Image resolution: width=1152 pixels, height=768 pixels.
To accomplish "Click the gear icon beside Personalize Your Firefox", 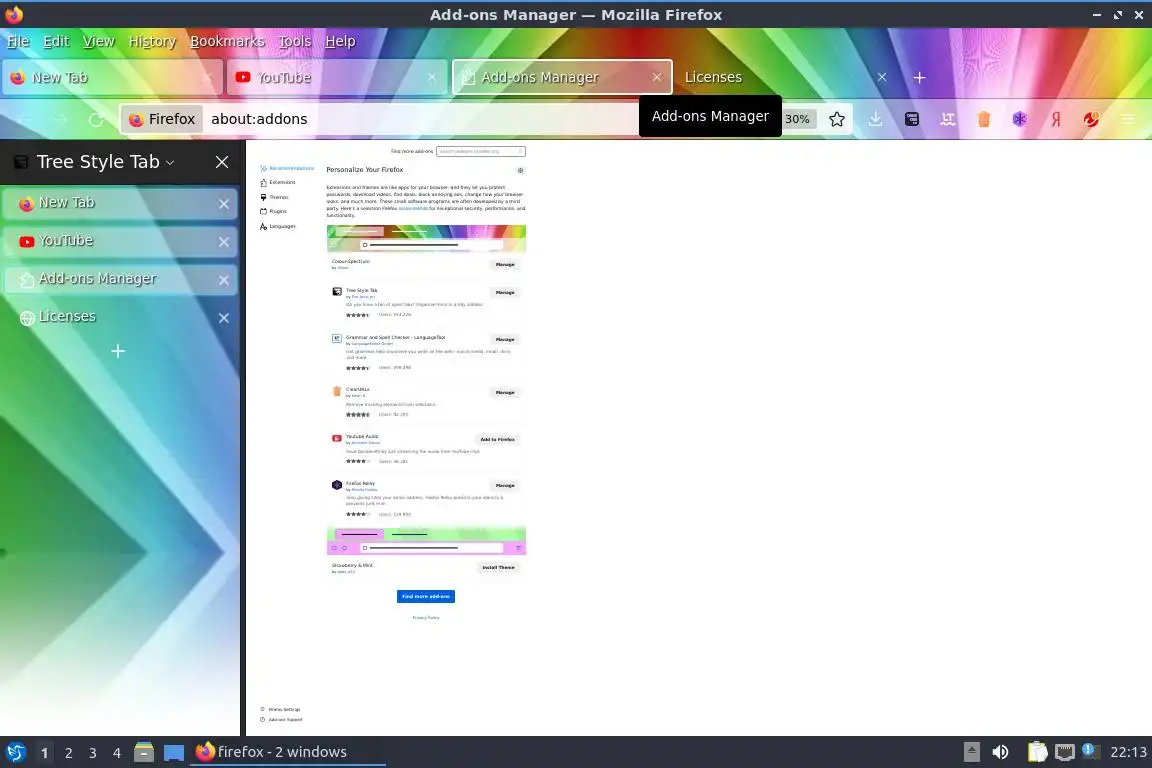I will point(520,171).
